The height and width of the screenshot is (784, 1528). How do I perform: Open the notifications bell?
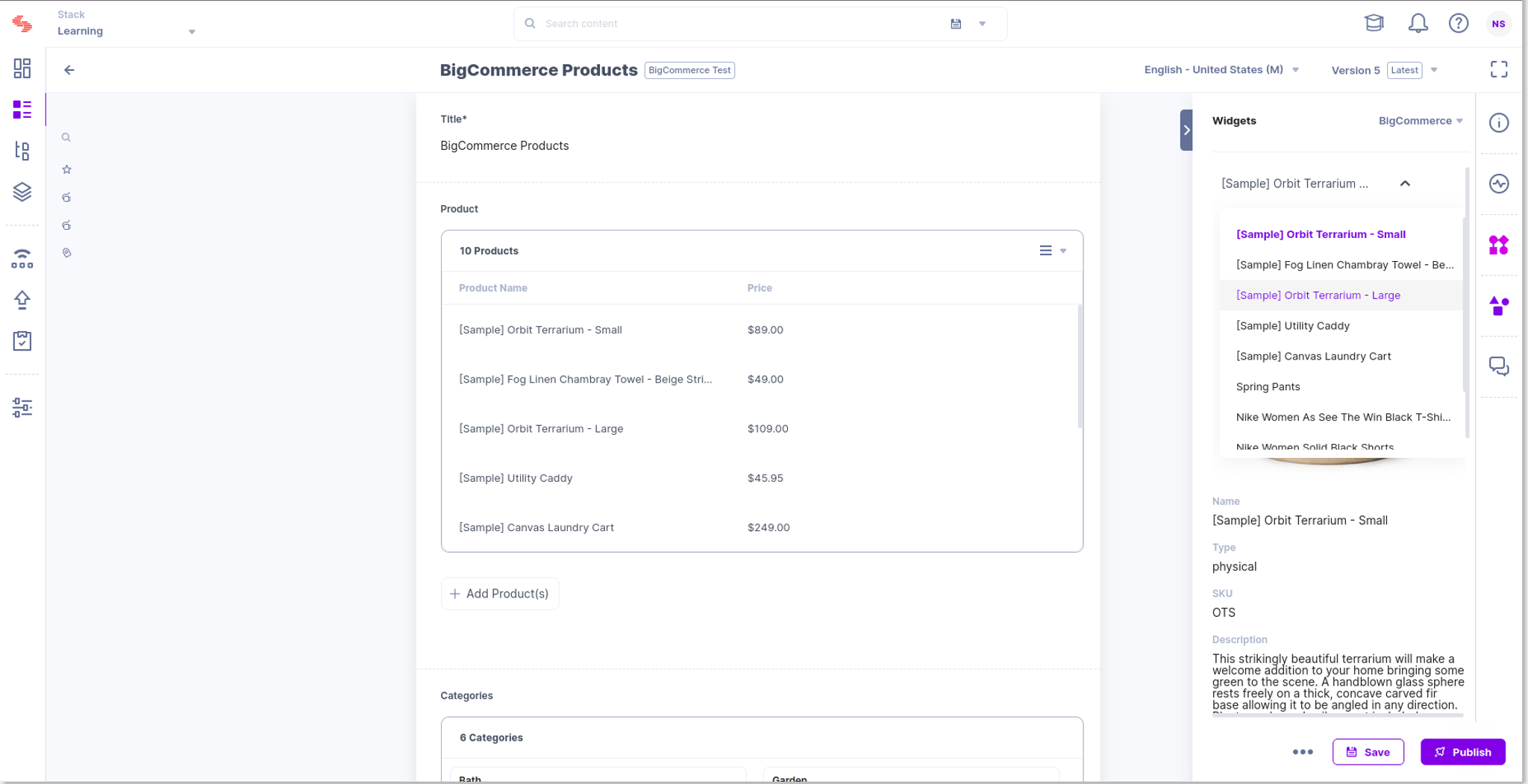(1418, 23)
